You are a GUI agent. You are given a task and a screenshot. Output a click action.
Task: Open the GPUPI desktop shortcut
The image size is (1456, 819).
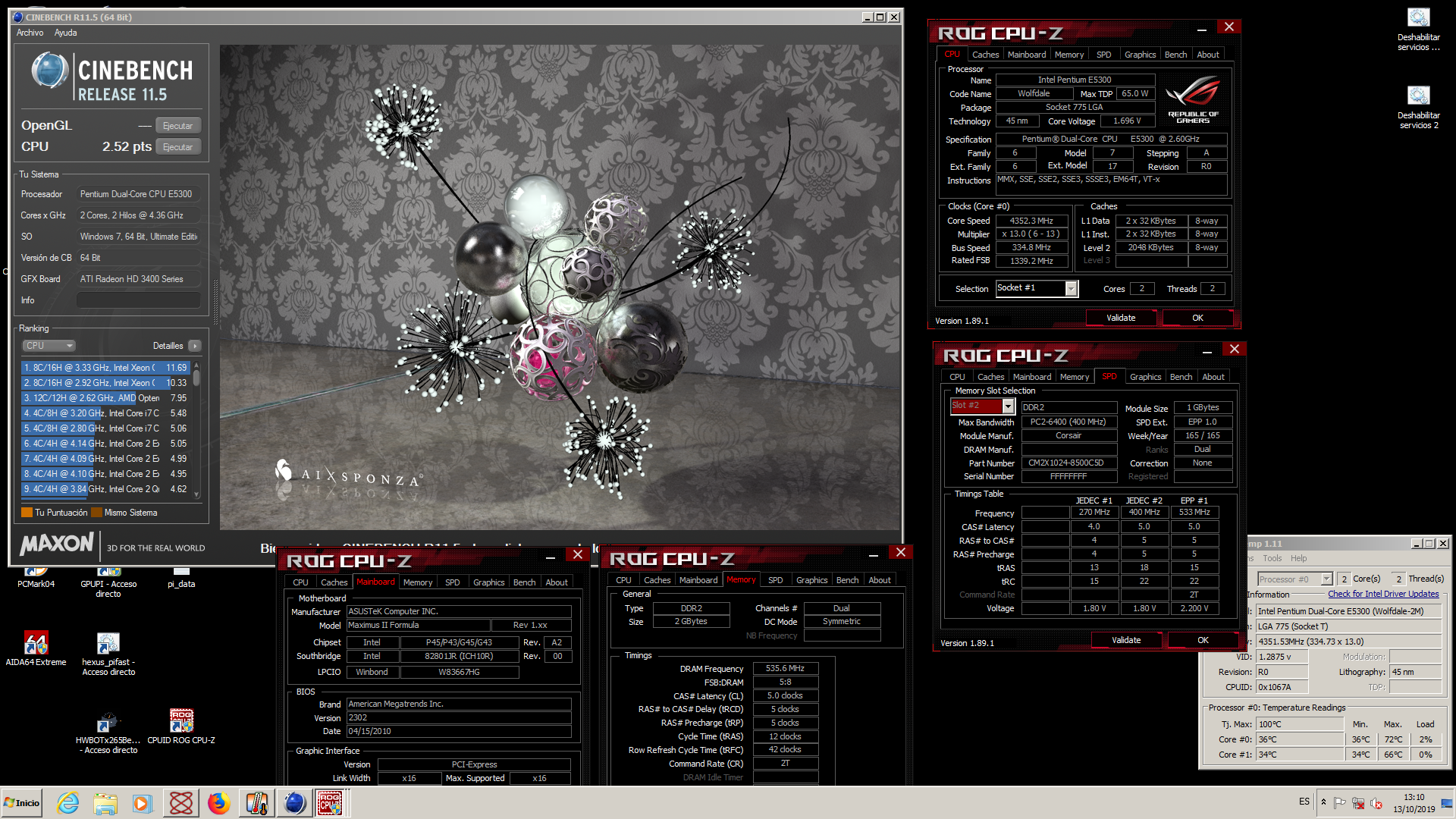point(108,579)
